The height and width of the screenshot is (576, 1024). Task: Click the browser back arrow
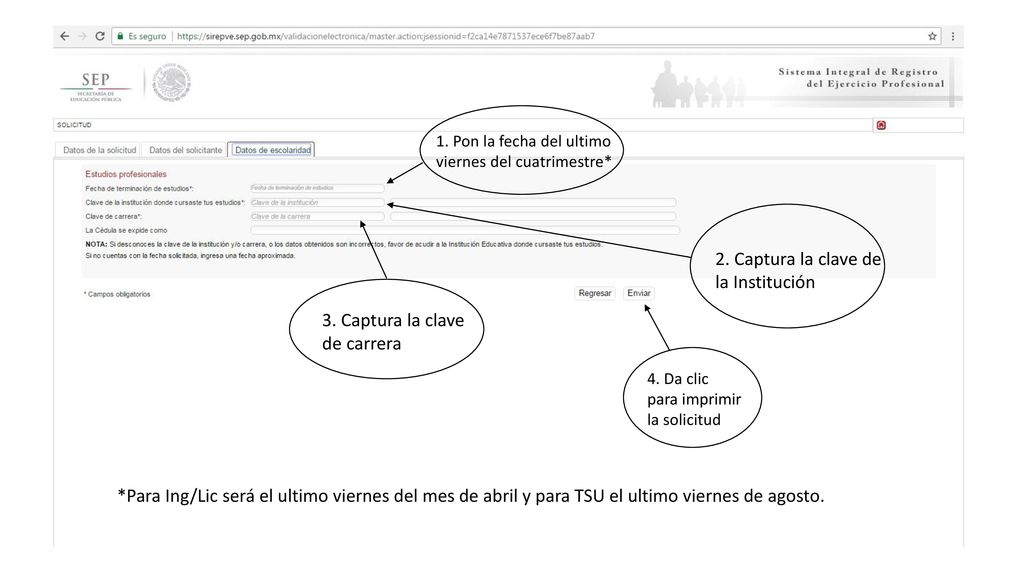(64, 36)
